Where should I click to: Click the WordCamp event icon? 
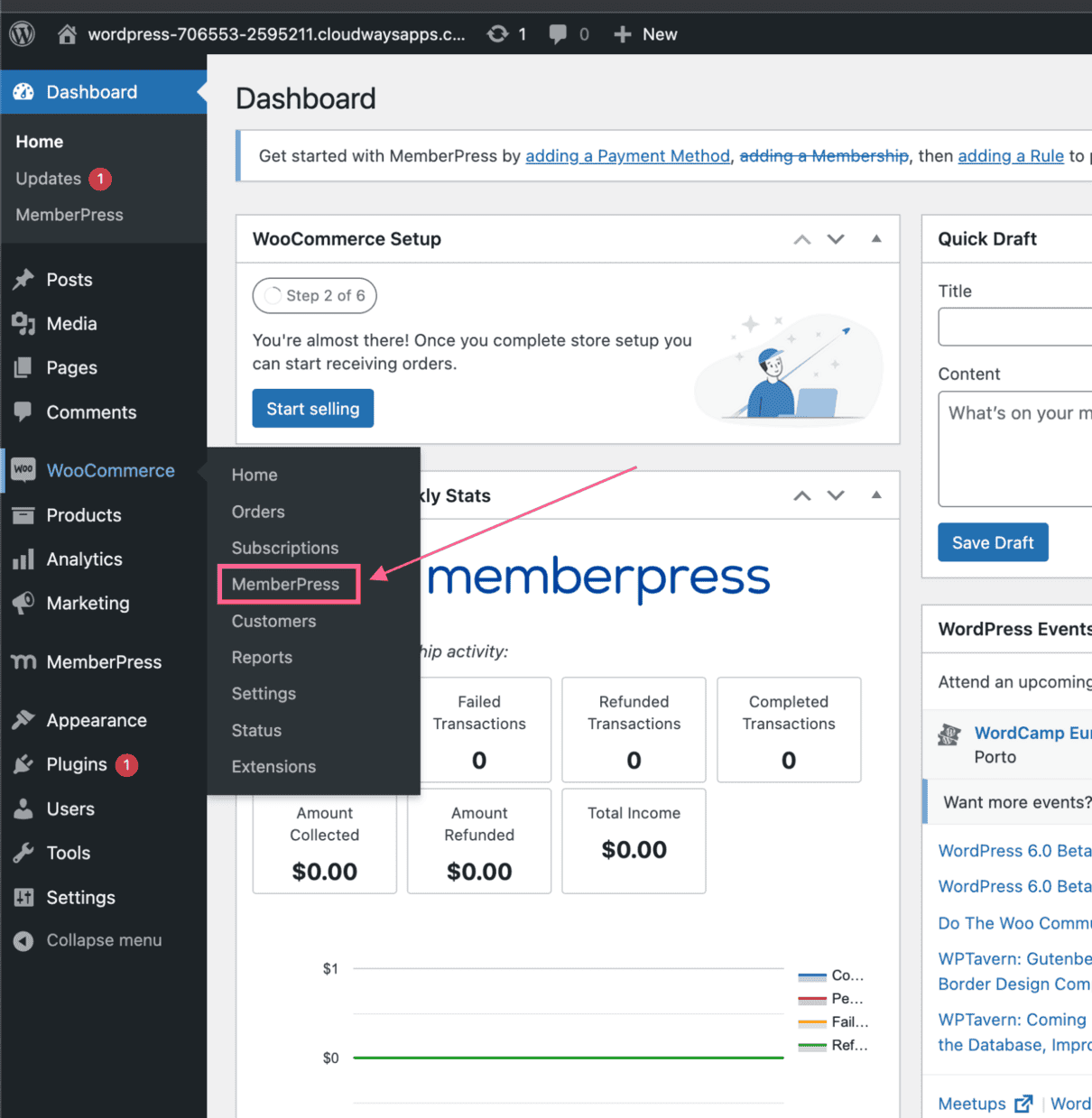(x=949, y=735)
